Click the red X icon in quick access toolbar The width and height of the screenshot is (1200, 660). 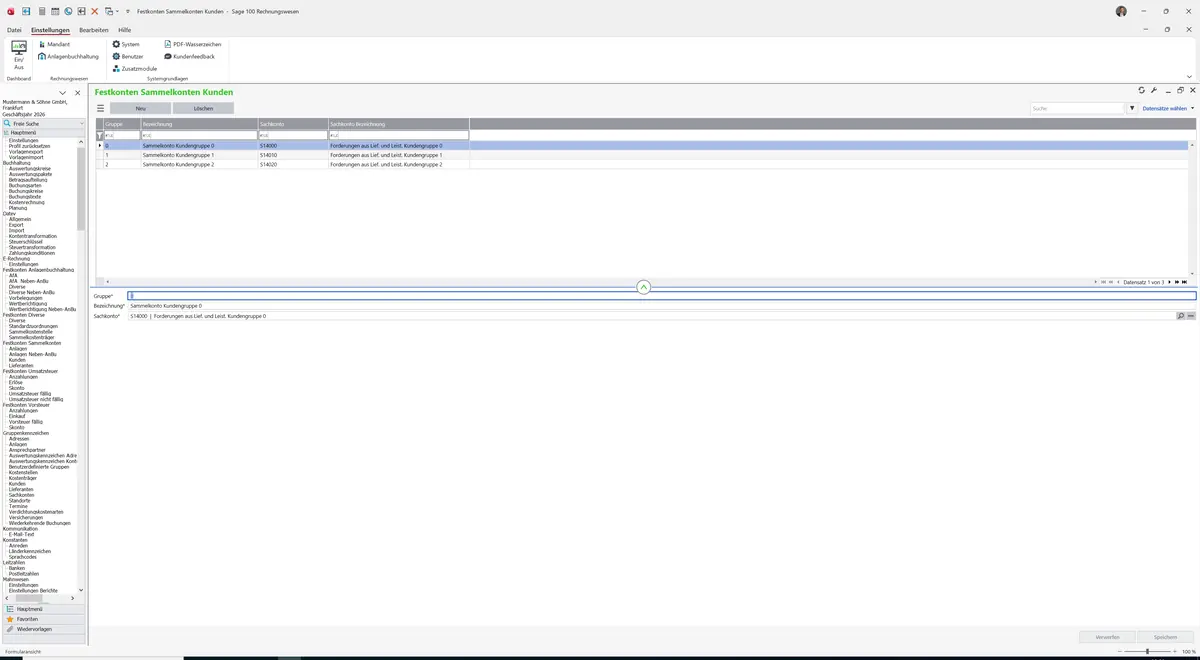[95, 11]
